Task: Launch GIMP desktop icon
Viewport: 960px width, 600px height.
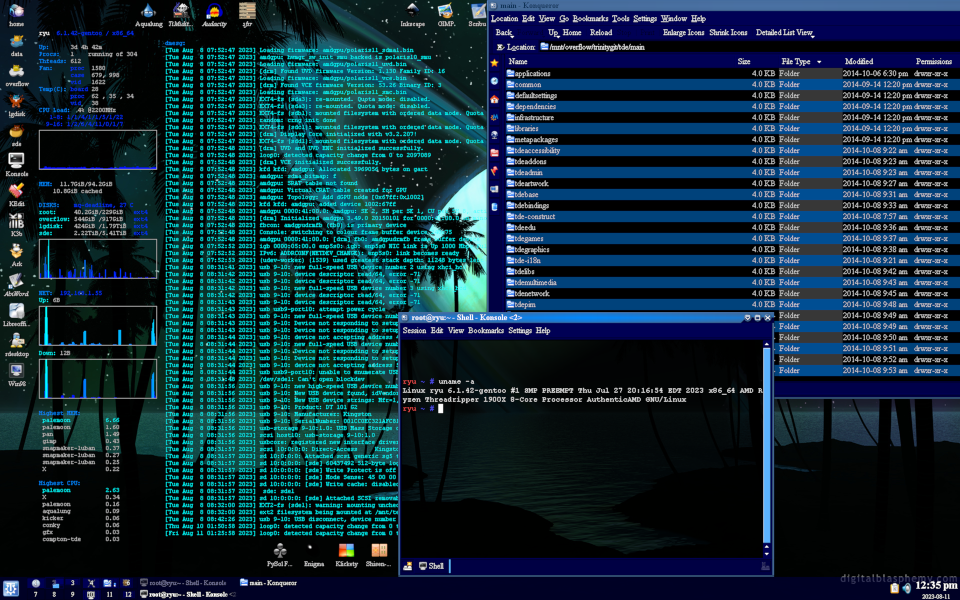Action: 446,14
